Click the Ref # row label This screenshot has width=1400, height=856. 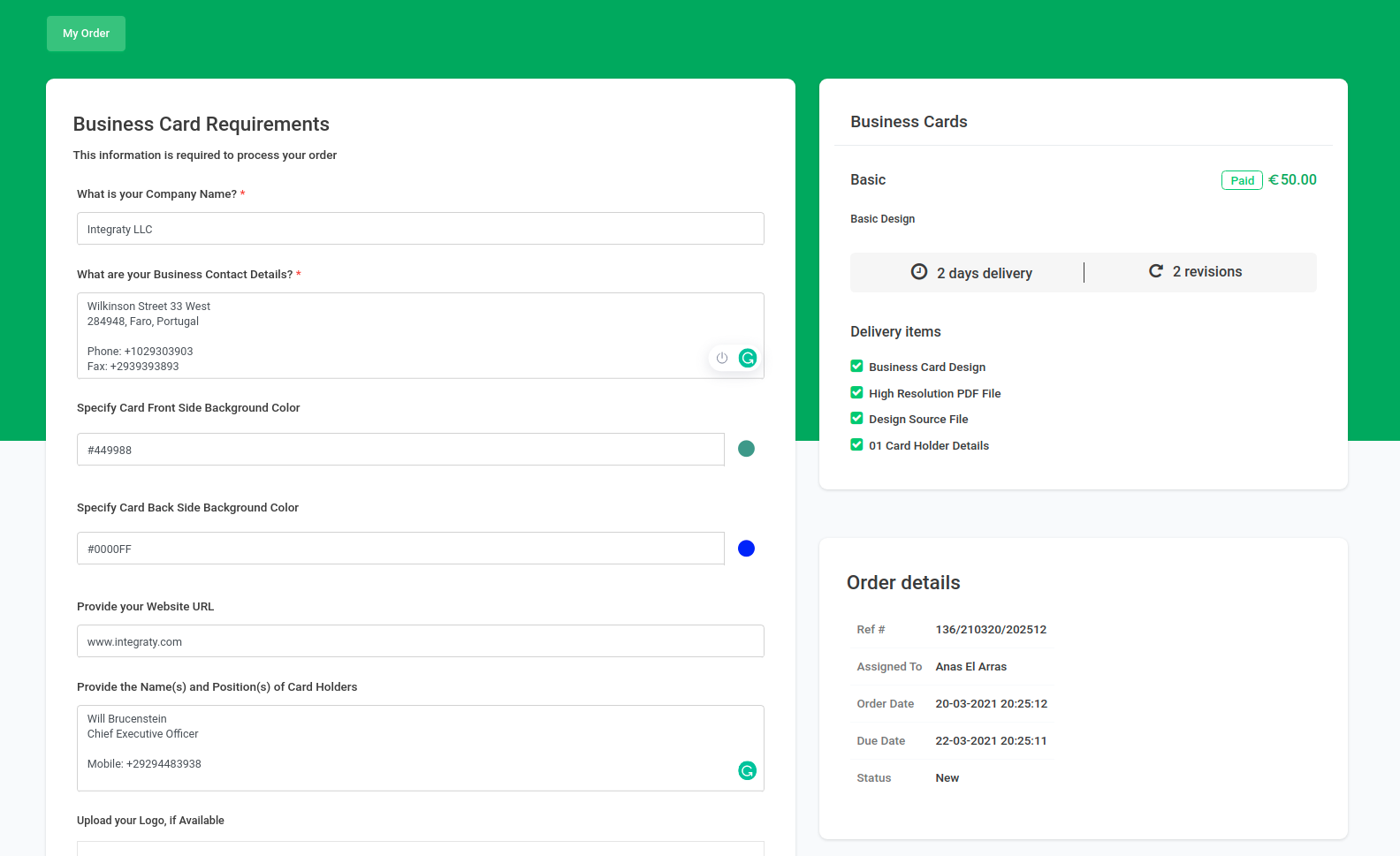pyautogui.click(x=871, y=630)
